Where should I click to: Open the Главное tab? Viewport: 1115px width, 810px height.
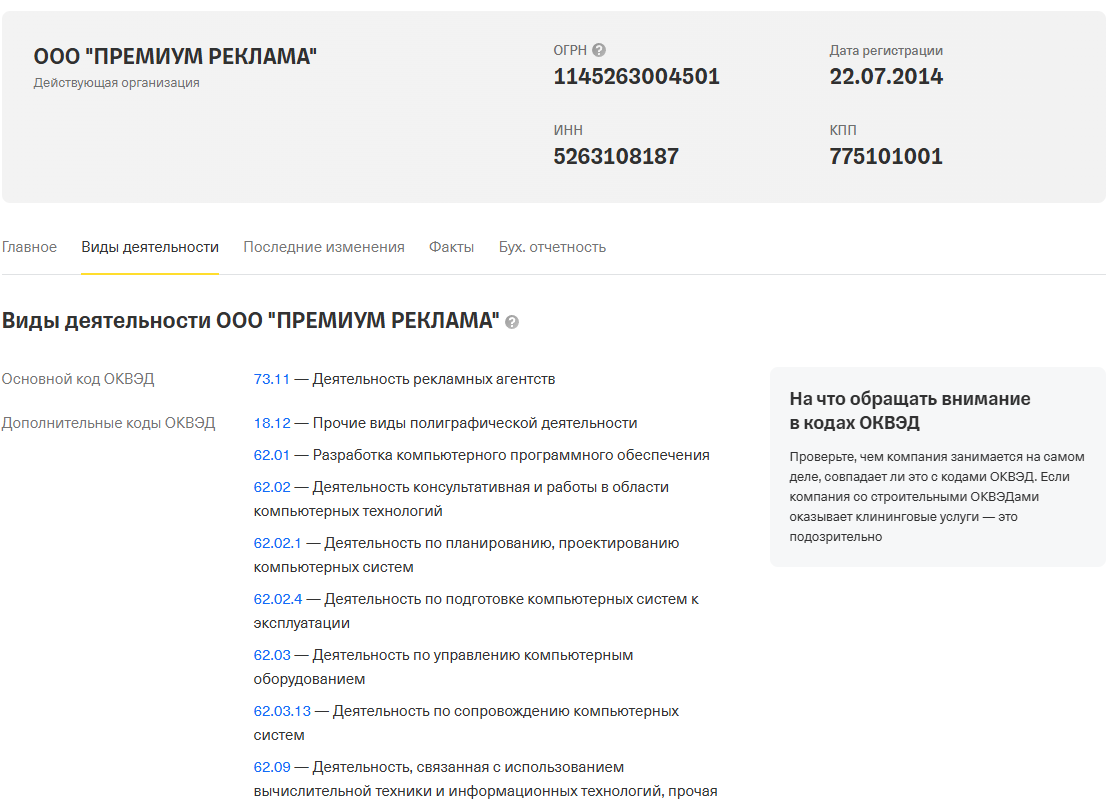click(x=29, y=247)
